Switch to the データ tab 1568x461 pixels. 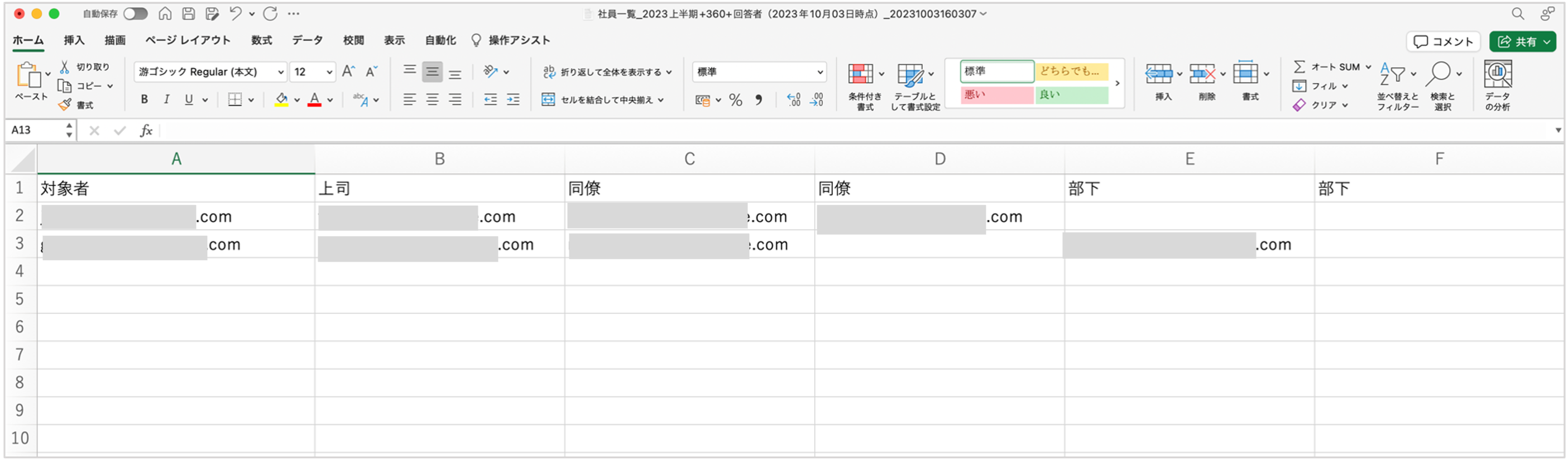[308, 40]
